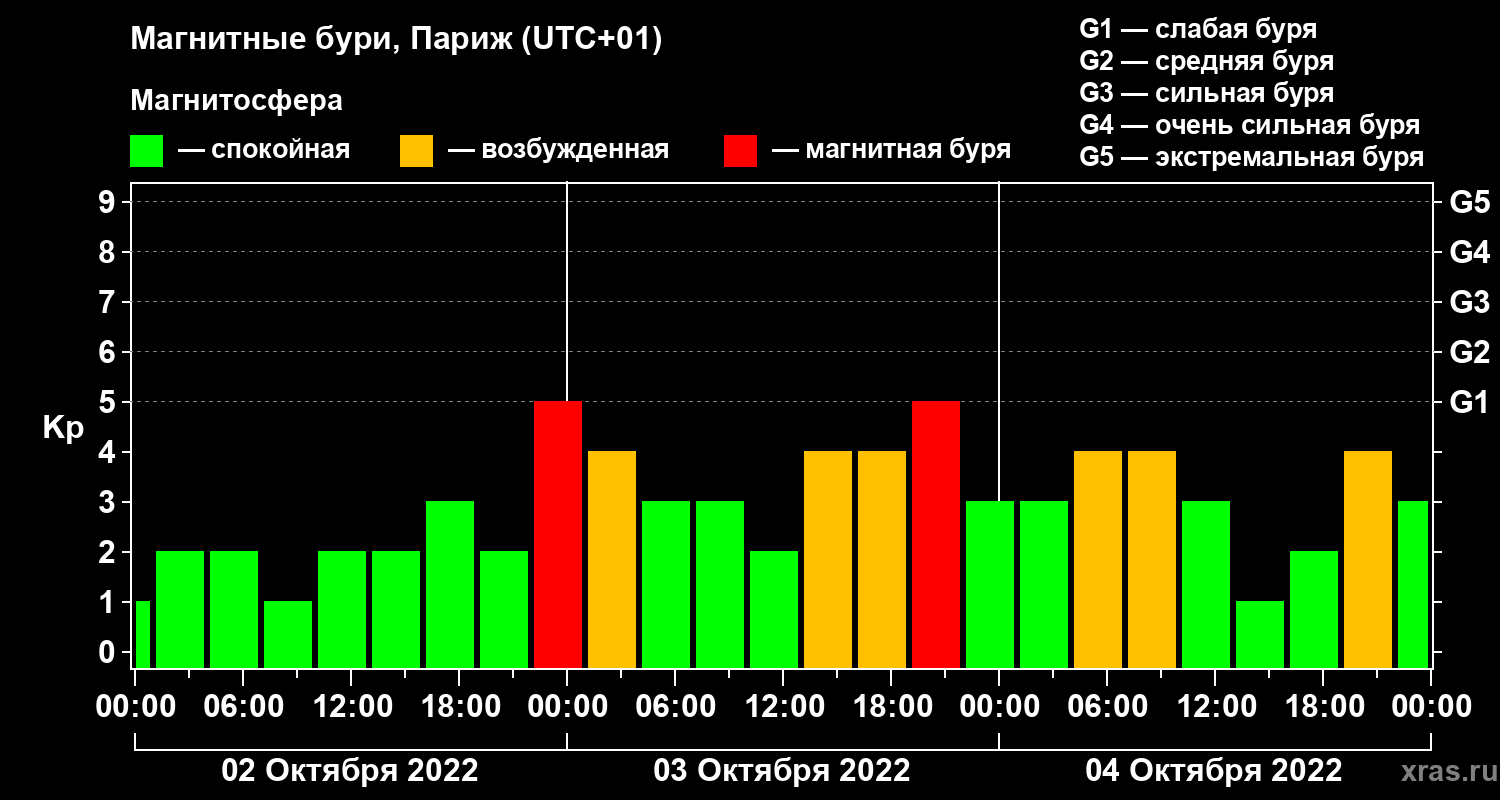Click the G4 tick label on the right axis

[1469, 253]
